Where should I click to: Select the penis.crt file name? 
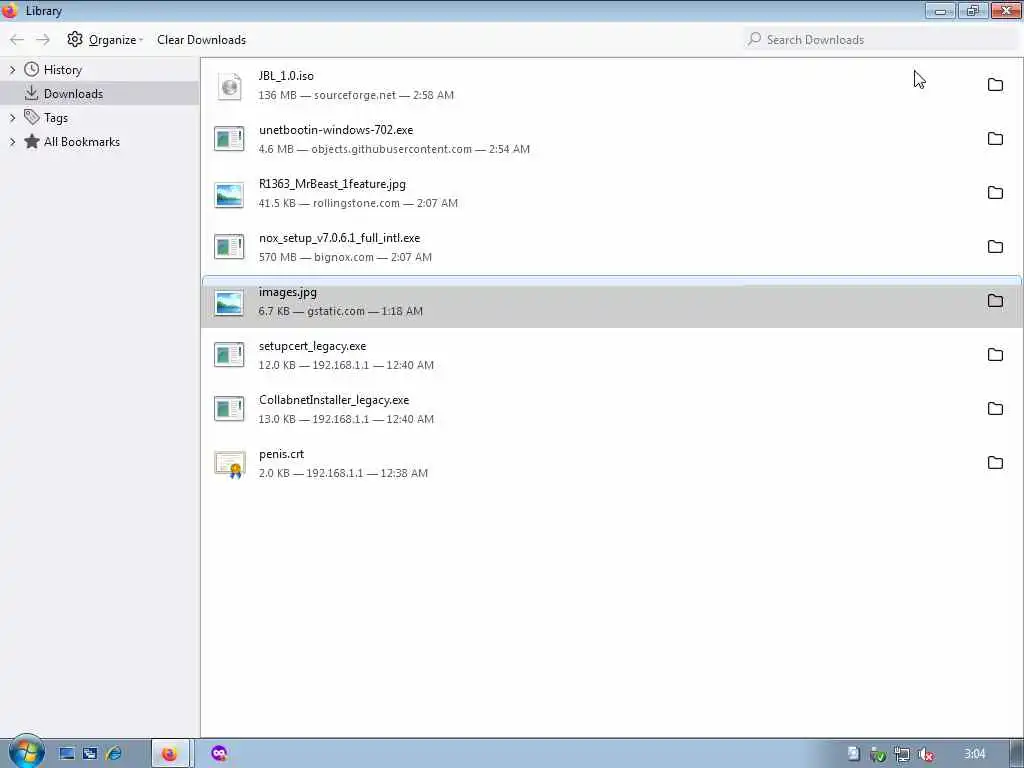(281, 455)
